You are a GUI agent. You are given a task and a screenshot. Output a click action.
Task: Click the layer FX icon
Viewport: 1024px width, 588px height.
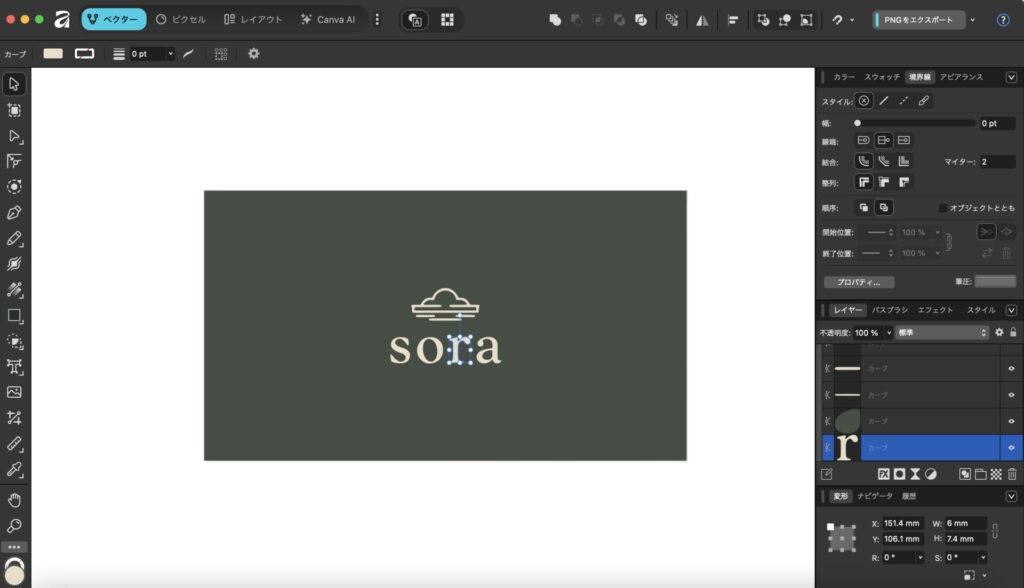(884, 474)
